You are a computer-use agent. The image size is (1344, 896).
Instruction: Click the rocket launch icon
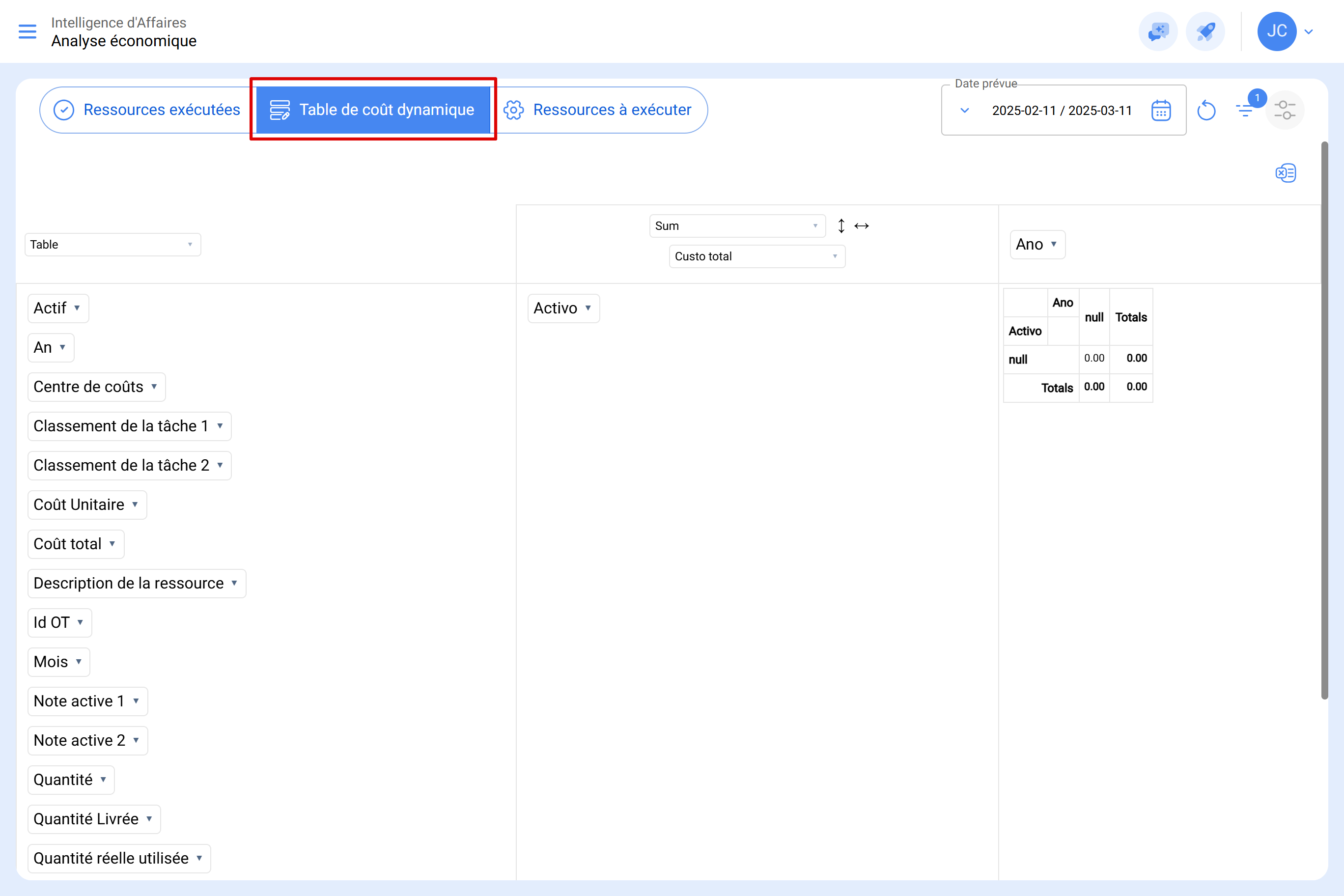point(1205,31)
